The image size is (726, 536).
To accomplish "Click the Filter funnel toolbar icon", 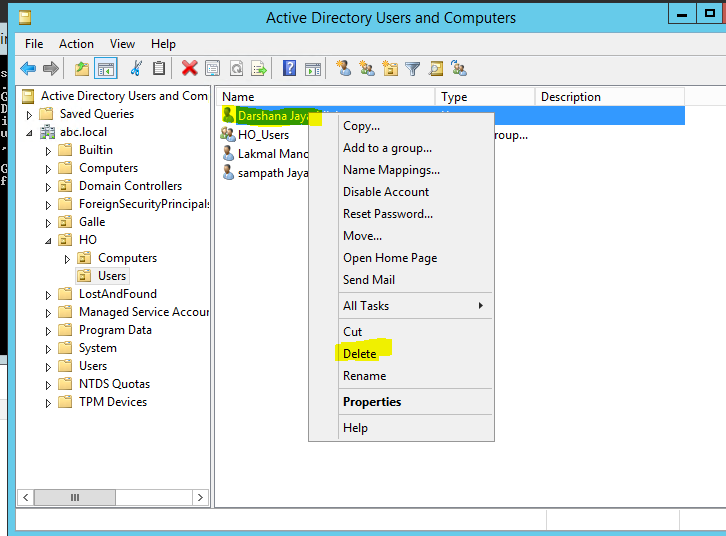I will pos(412,69).
